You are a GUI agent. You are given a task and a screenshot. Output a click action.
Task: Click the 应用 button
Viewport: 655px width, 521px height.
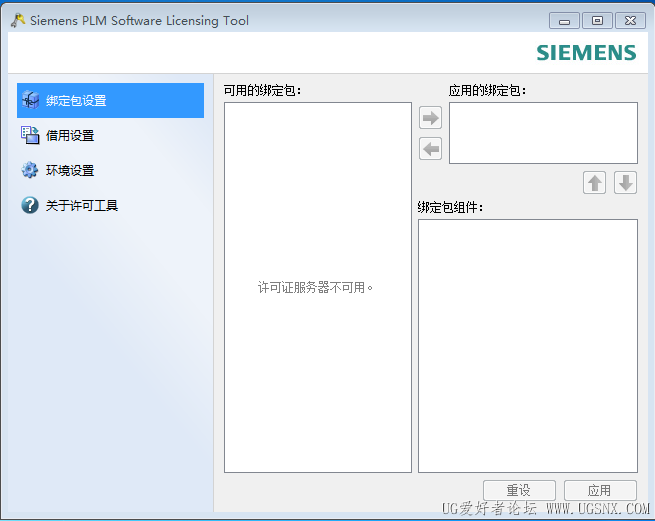[600, 490]
